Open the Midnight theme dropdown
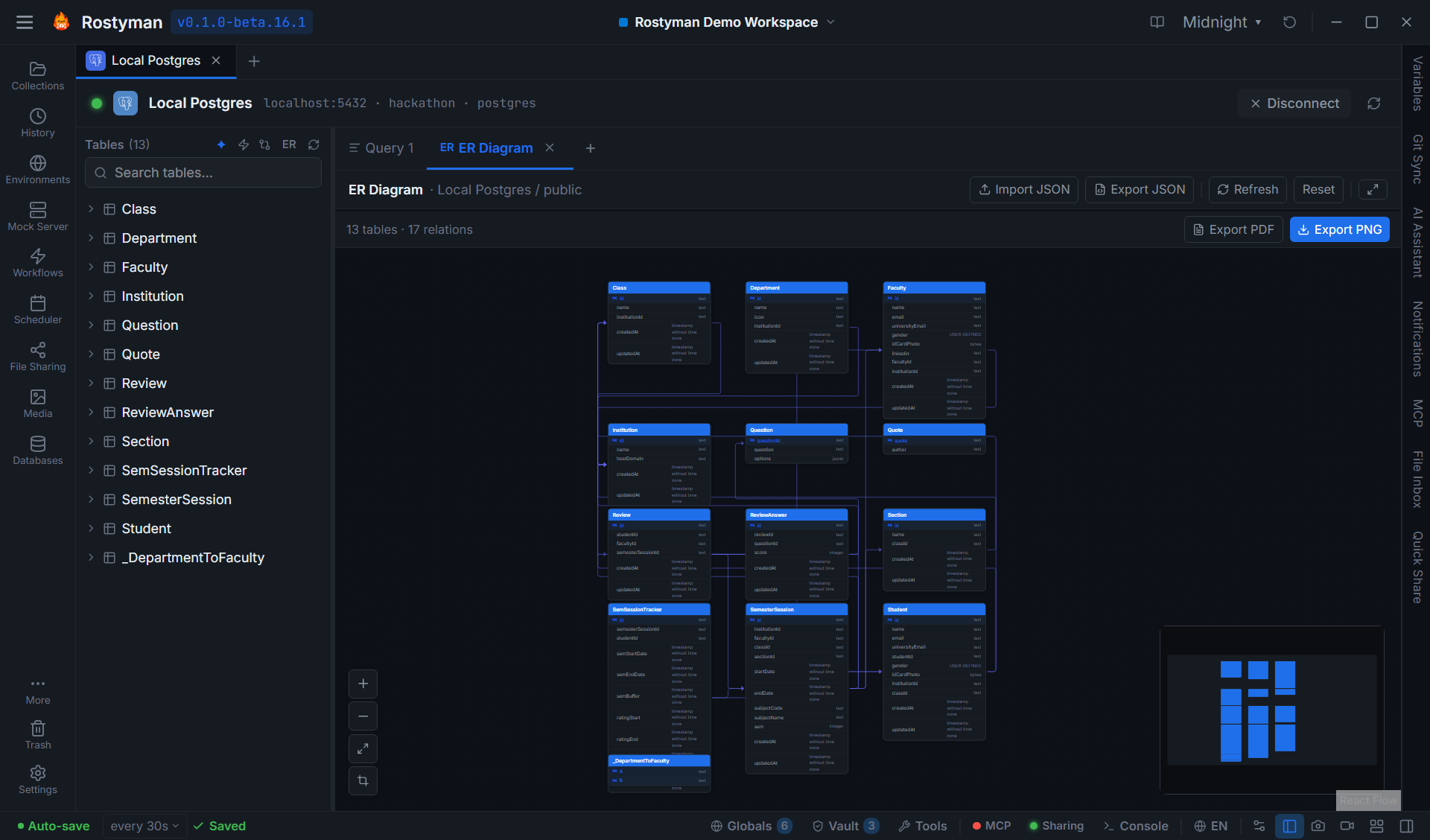Image resolution: width=1430 pixels, height=840 pixels. (x=1221, y=22)
